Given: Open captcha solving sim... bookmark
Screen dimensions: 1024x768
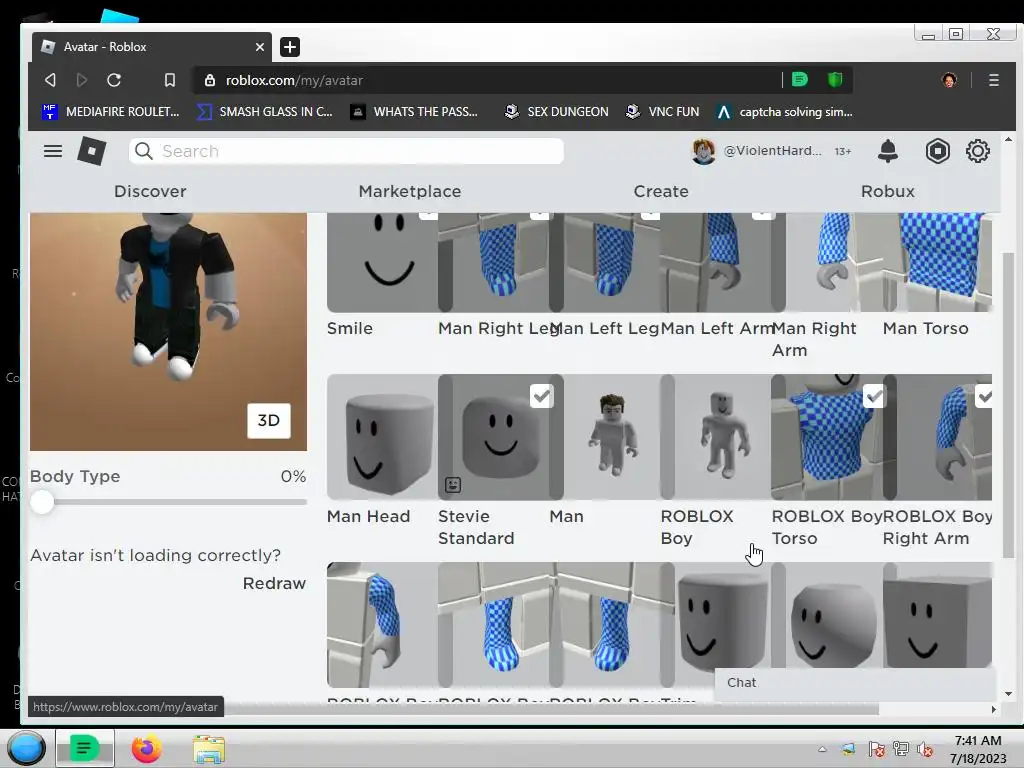Looking at the screenshot, I should (x=784, y=112).
